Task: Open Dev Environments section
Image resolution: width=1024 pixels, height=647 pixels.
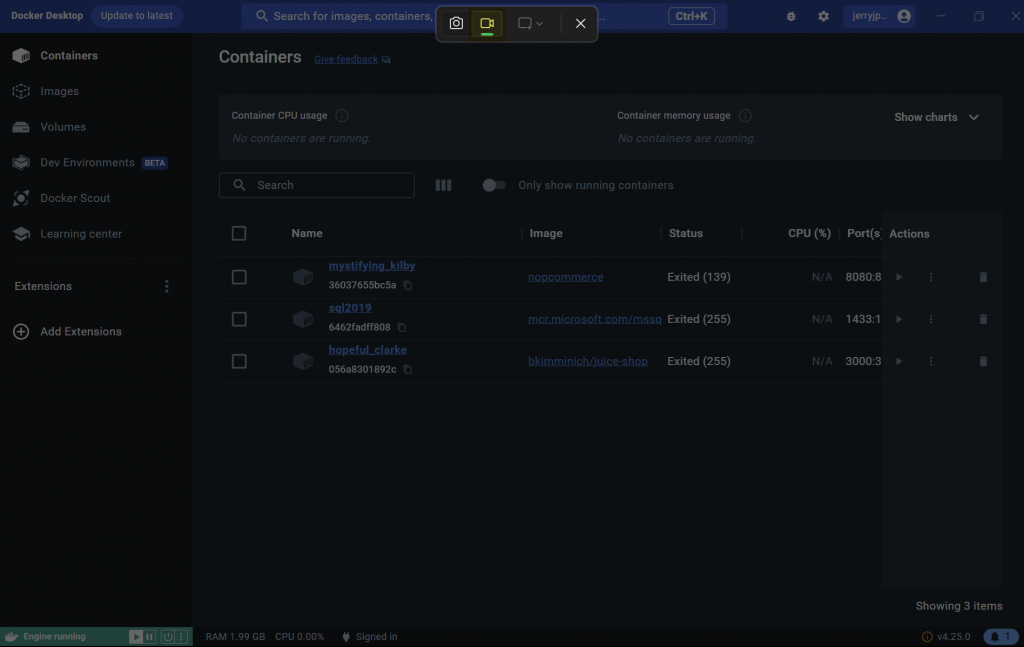Action: click(89, 163)
